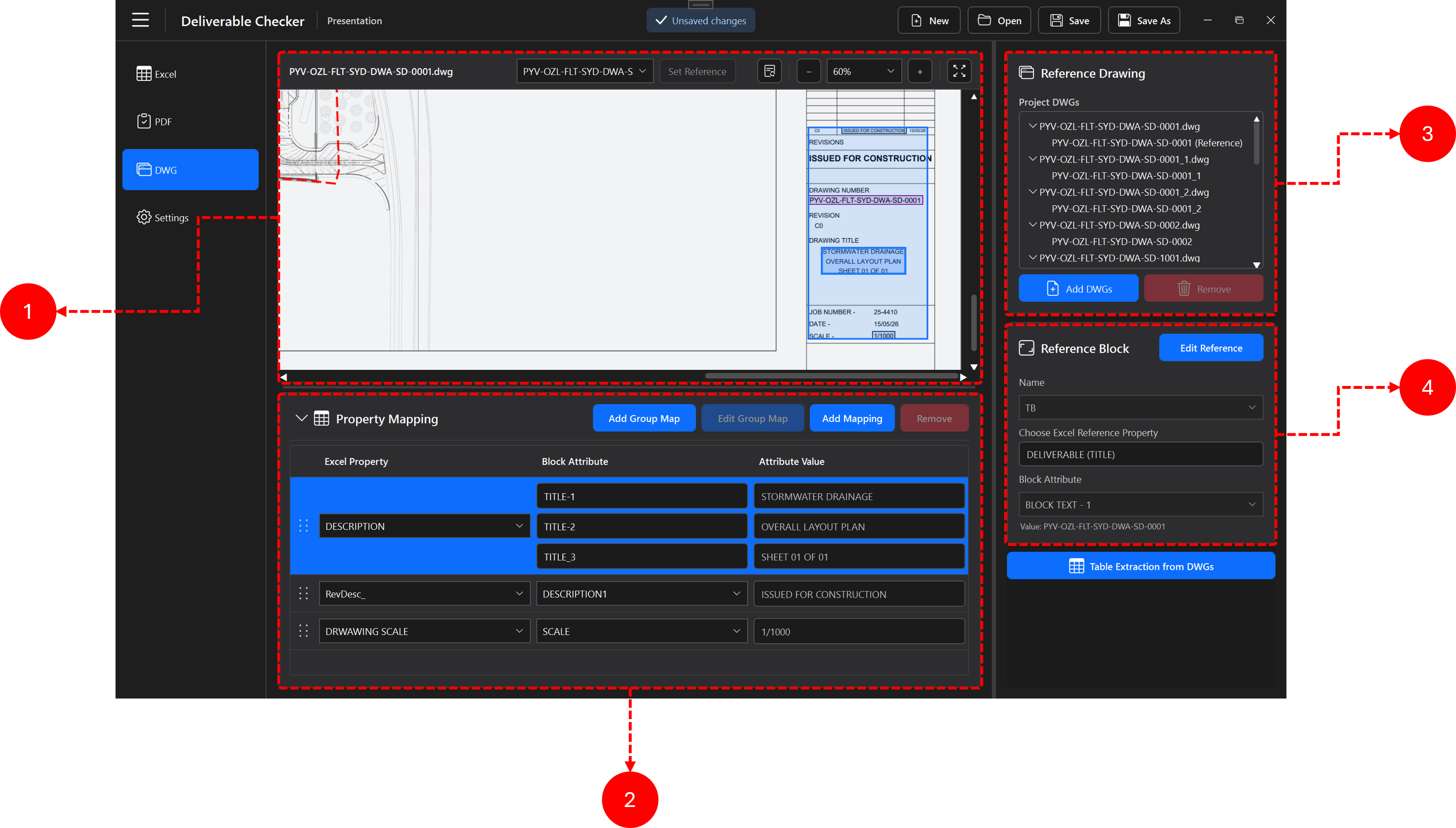Collapse the PYV-OZL-FLT-SYD-DWA-SD-0001.dwg tree node
This screenshot has height=828, width=1456.
click(1032, 126)
